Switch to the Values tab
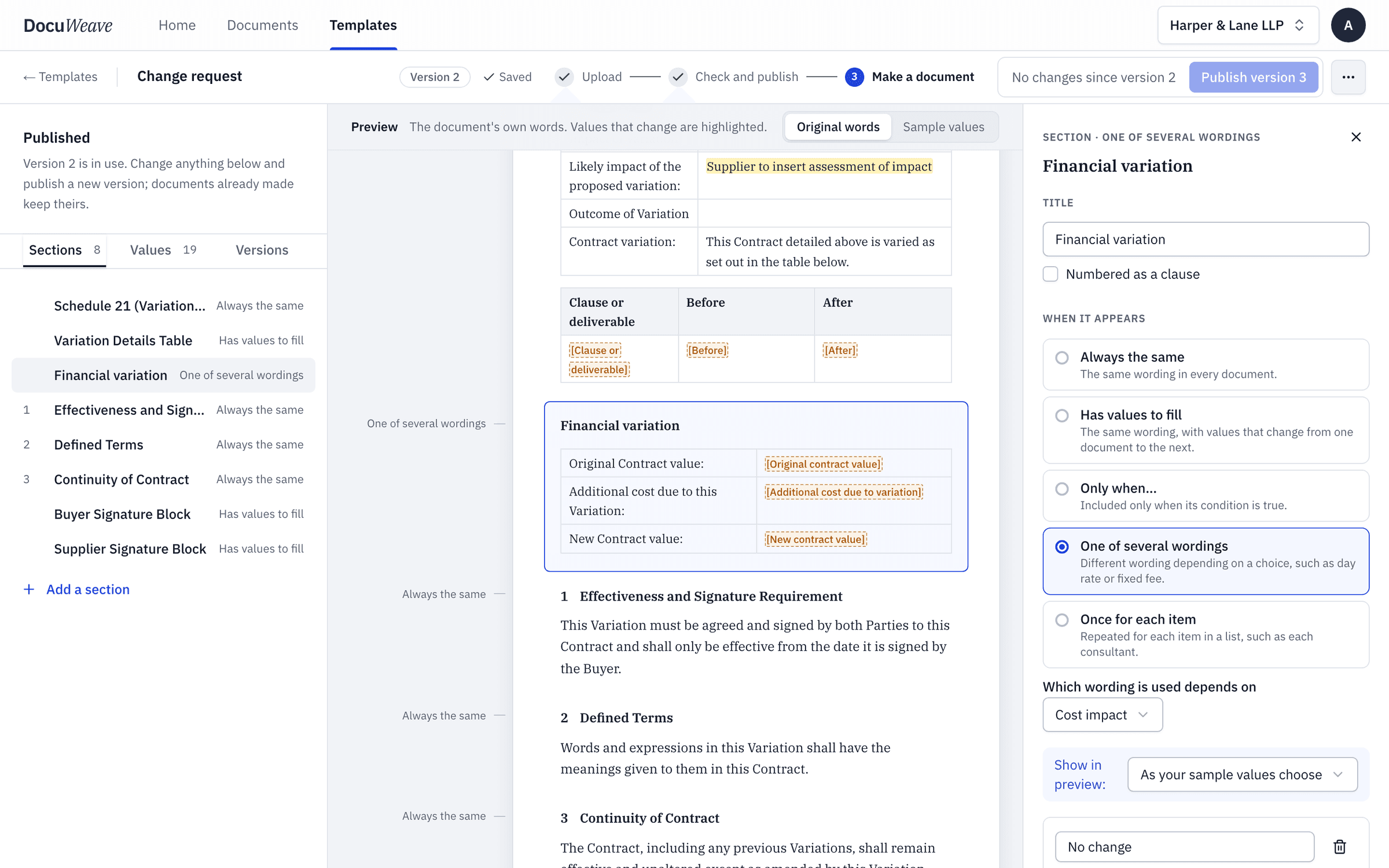 [x=163, y=250]
